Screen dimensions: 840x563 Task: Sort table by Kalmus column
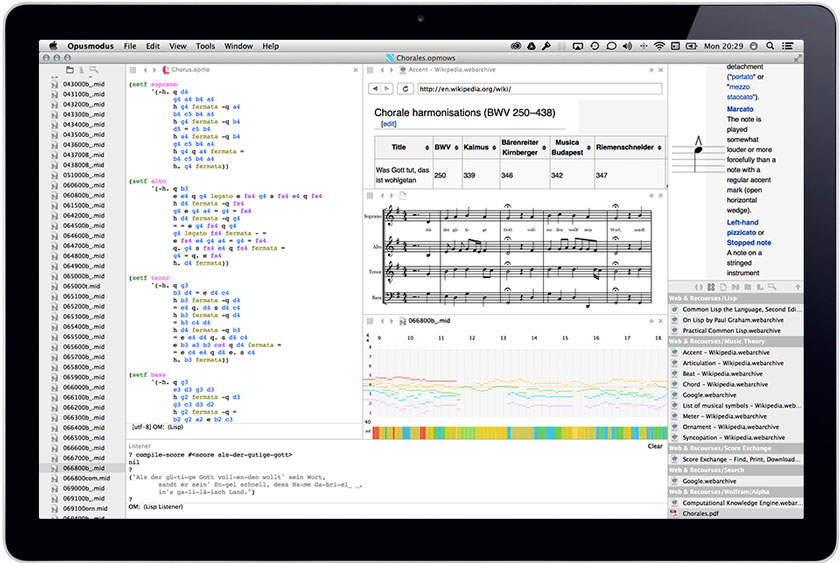pyautogui.click(x=494, y=147)
